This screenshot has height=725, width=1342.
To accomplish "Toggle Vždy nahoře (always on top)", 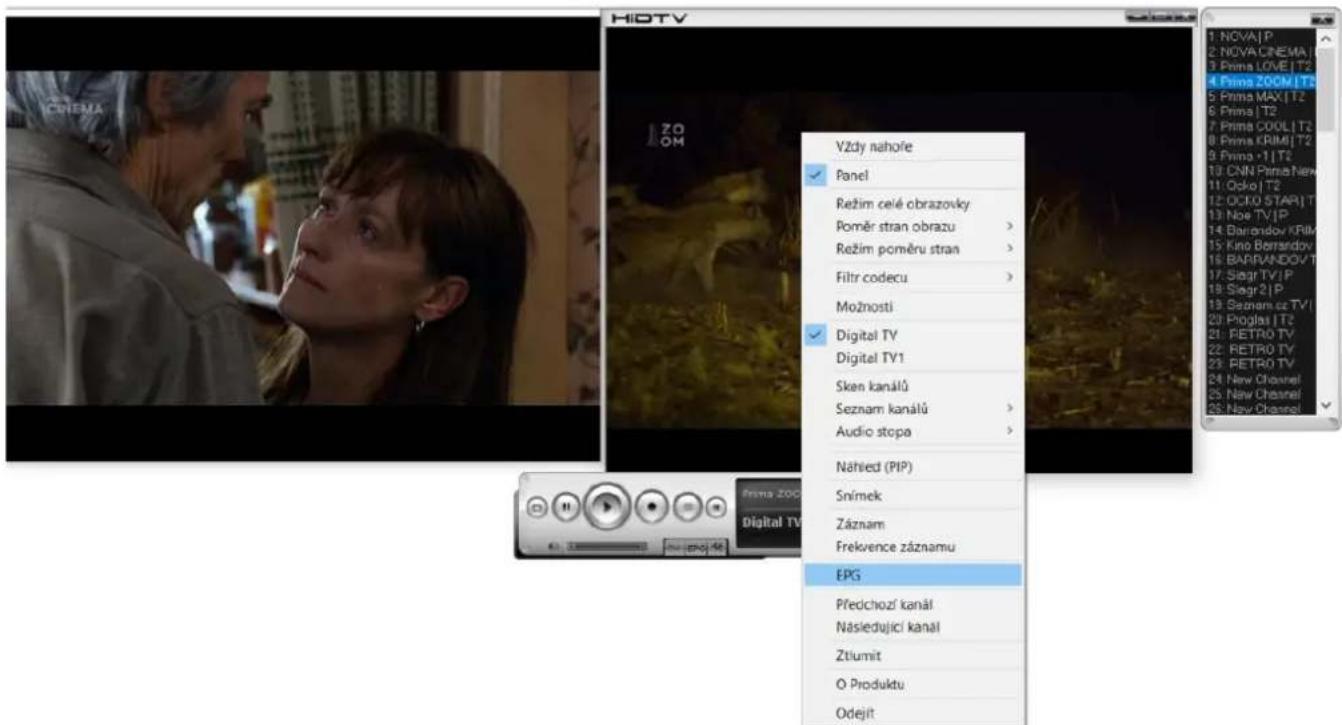I will (x=913, y=147).
